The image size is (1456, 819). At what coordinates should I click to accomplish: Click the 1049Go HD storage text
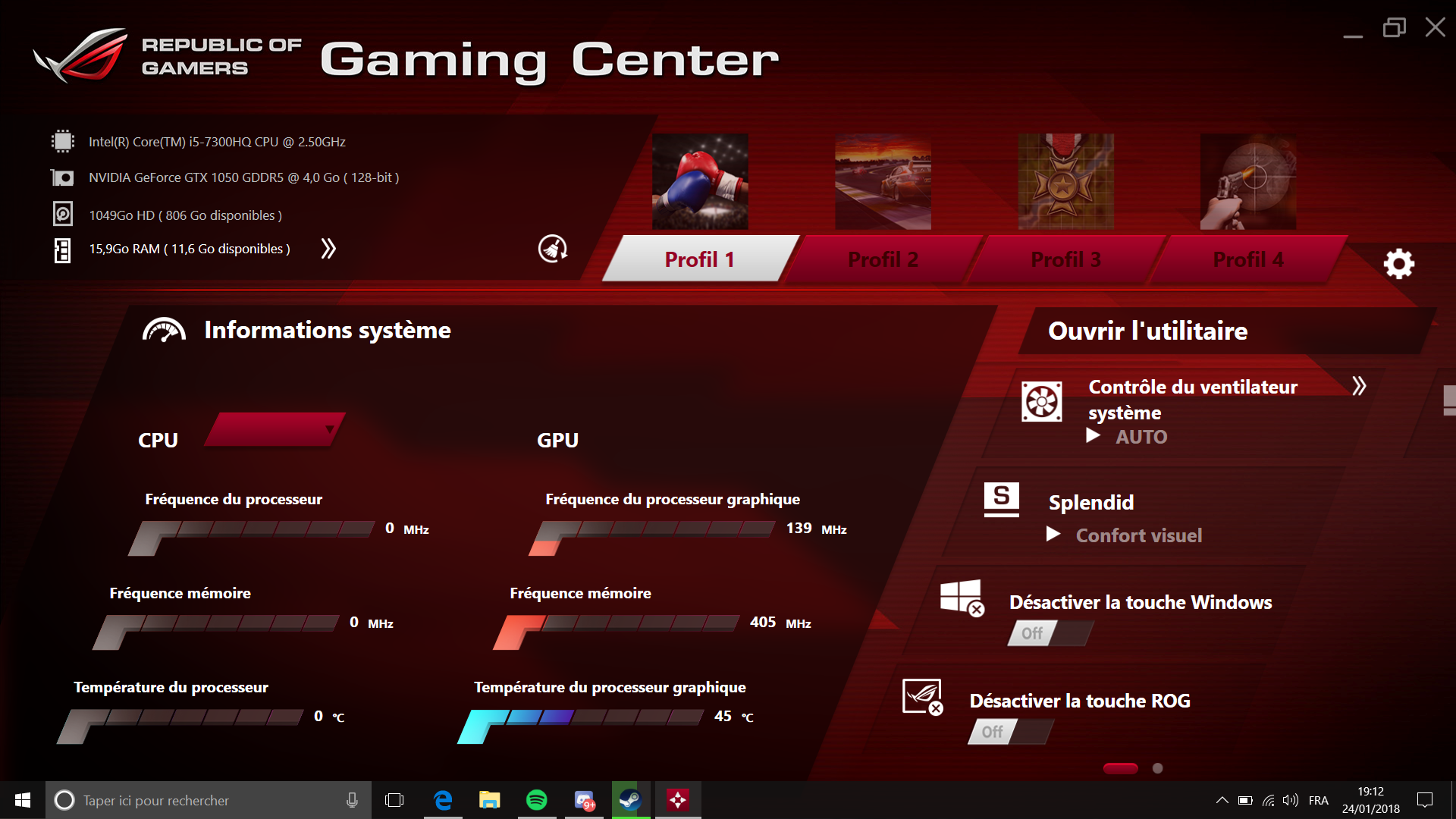pos(185,215)
